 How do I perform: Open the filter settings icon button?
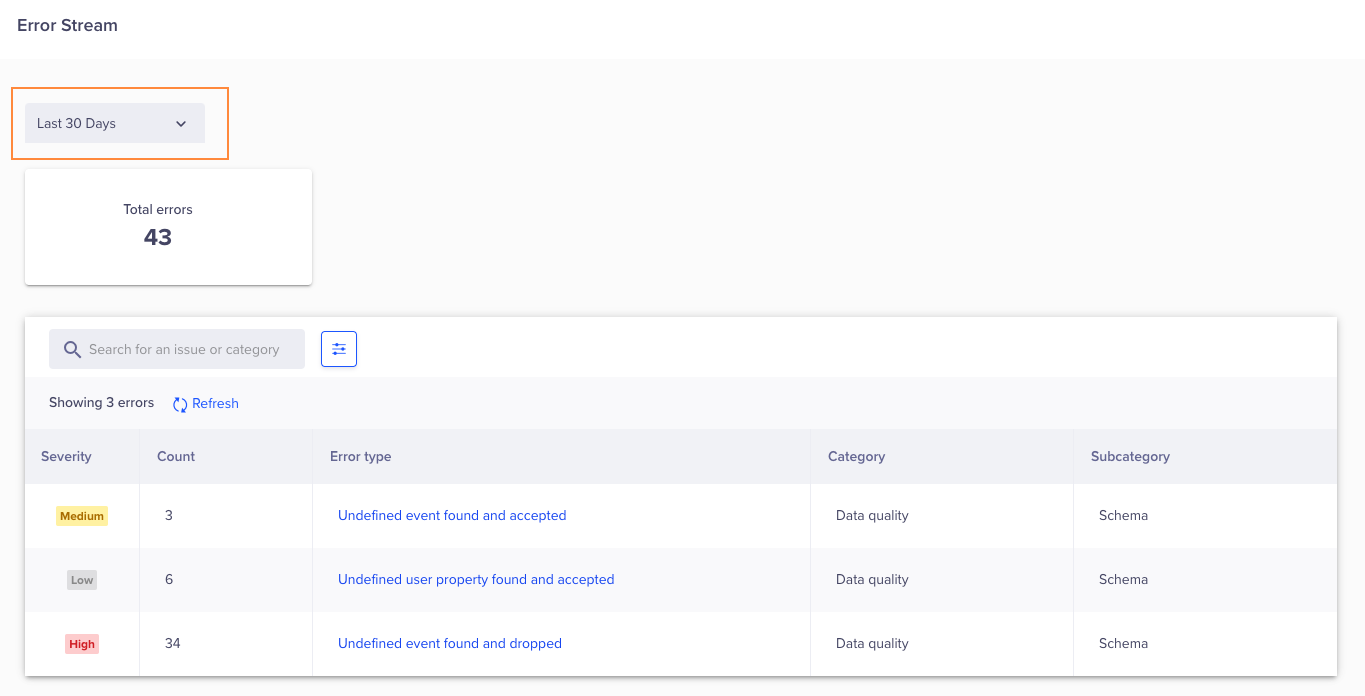339,349
